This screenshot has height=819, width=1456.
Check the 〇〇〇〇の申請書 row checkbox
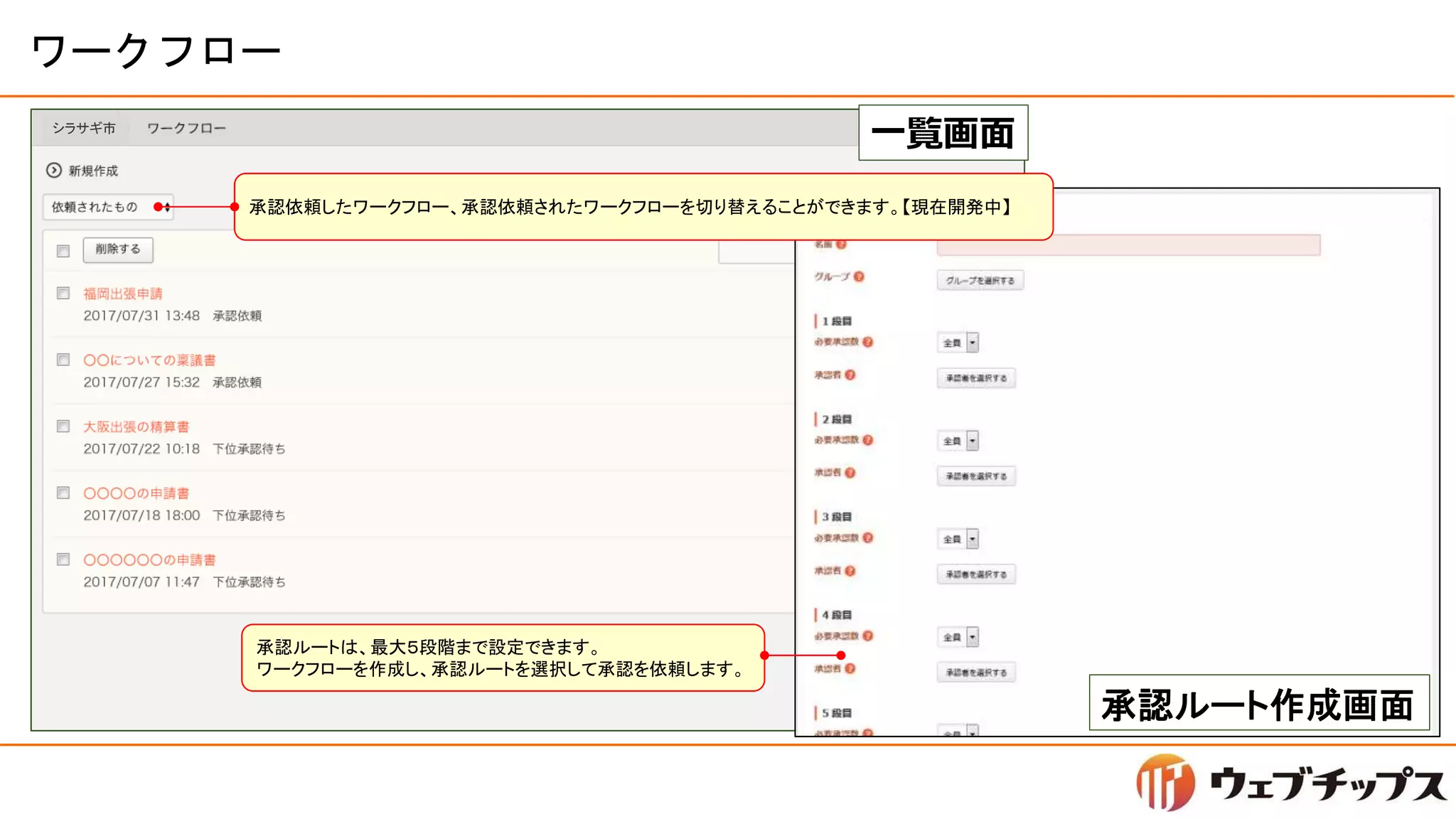point(63,493)
